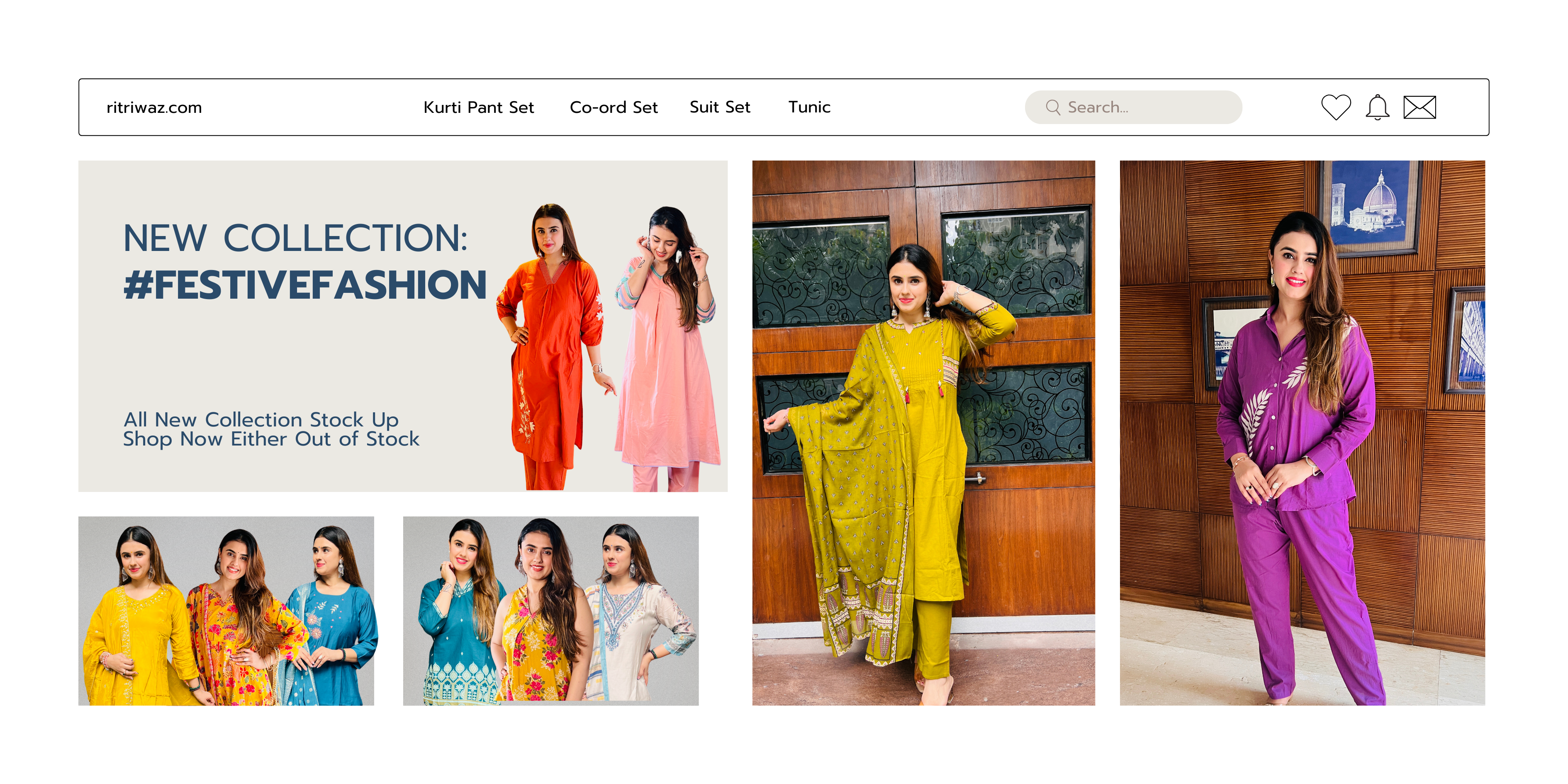The width and height of the screenshot is (1568, 784).
Task: Open the olive green suit set photo
Action: click(923, 433)
